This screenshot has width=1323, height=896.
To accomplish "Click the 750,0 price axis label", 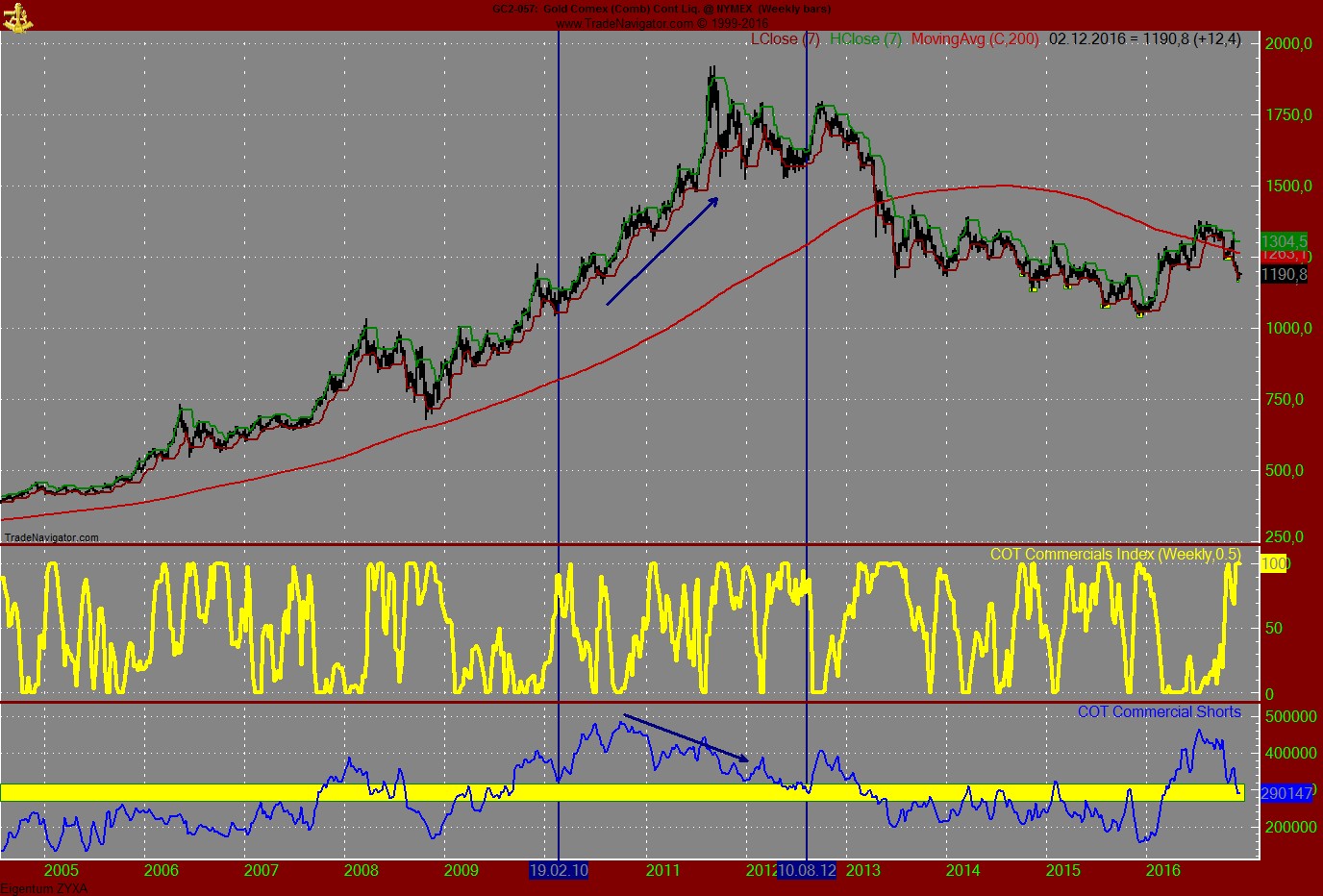I will (1285, 399).
